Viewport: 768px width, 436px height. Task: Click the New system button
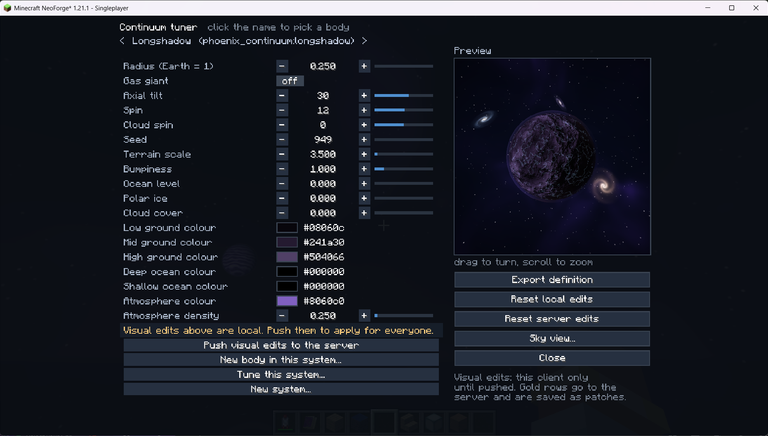281,389
